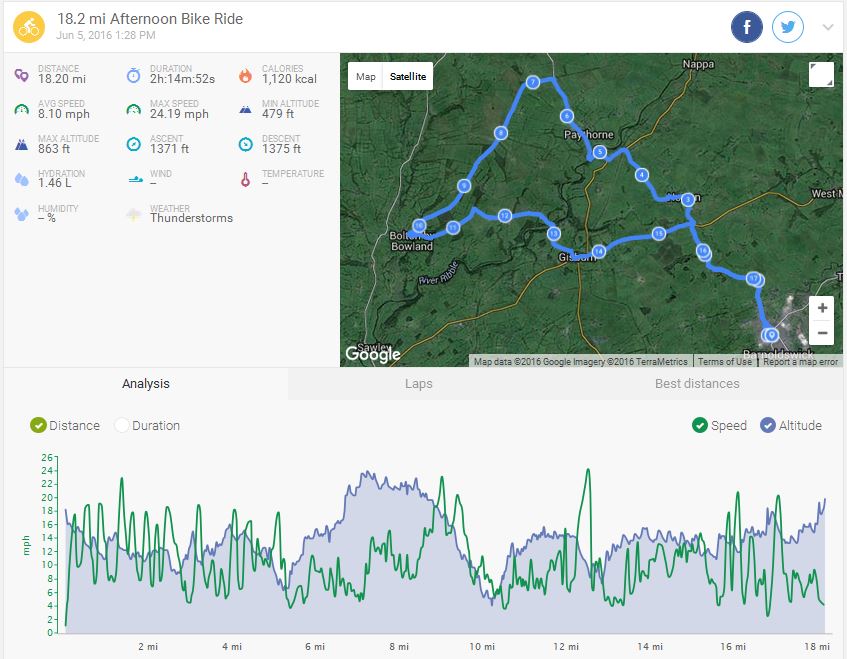Click the yellow cycling activity icon

[x=29, y=27]
